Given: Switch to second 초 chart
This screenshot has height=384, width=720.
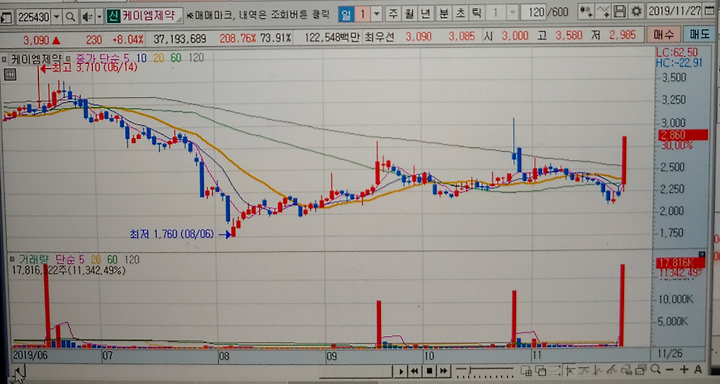Looking at the screenshot, I should click(x=460, y=13).
